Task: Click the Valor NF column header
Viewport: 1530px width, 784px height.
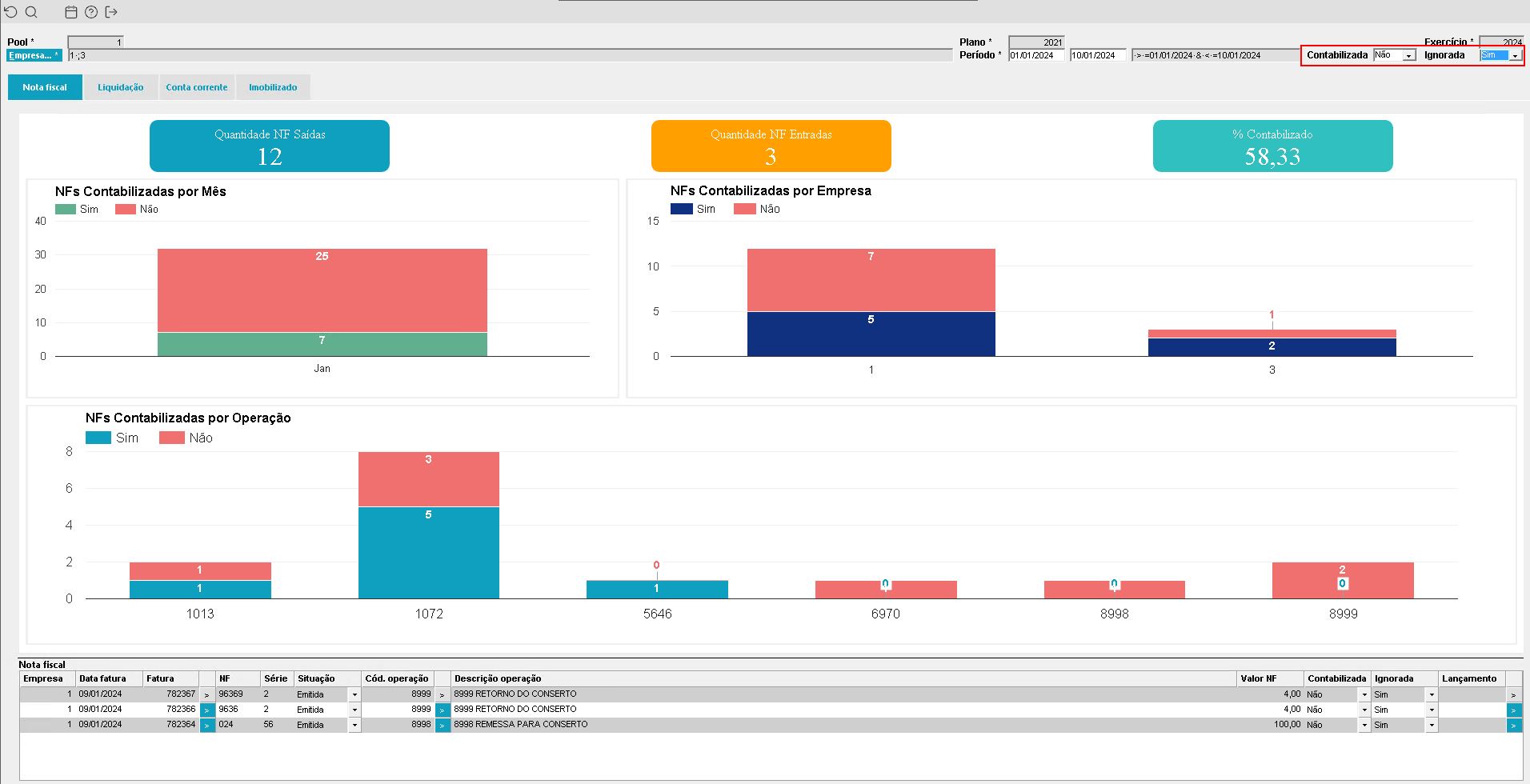Action: click(1271, 678)
